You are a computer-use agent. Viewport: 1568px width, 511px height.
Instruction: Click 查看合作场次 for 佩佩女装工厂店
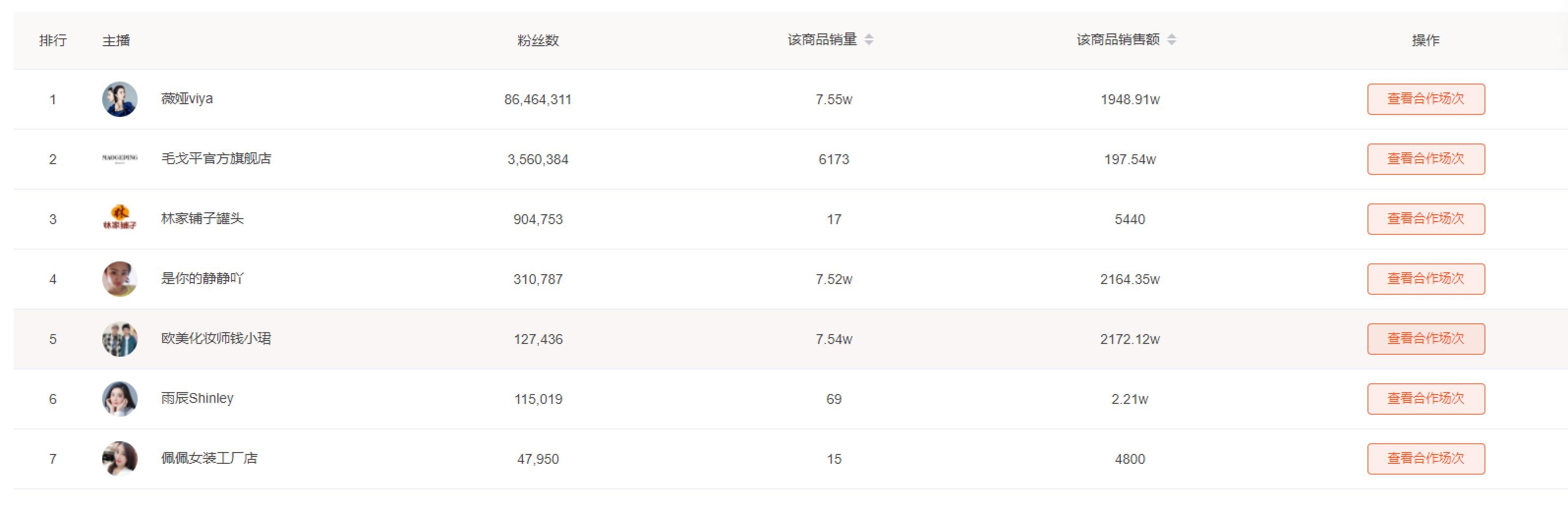1425,458
